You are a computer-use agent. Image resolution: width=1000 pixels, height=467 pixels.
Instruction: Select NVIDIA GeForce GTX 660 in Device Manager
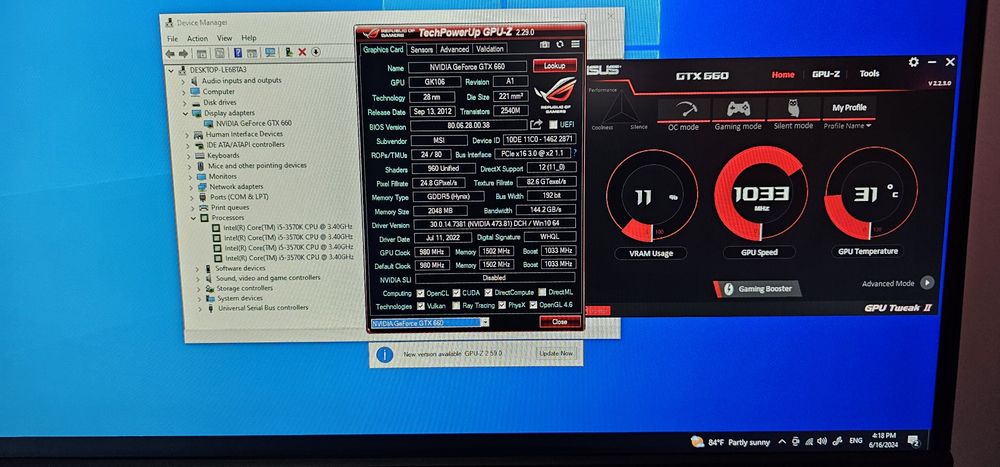tap(254, 123)
